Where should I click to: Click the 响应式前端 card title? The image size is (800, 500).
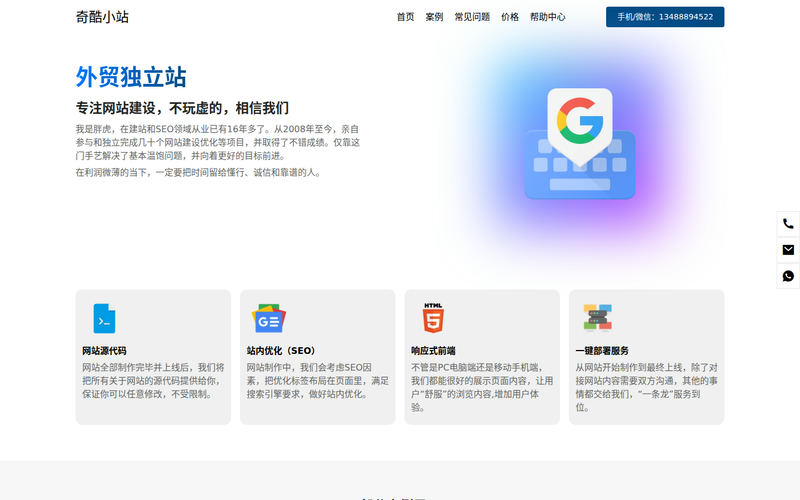point(433,351)
